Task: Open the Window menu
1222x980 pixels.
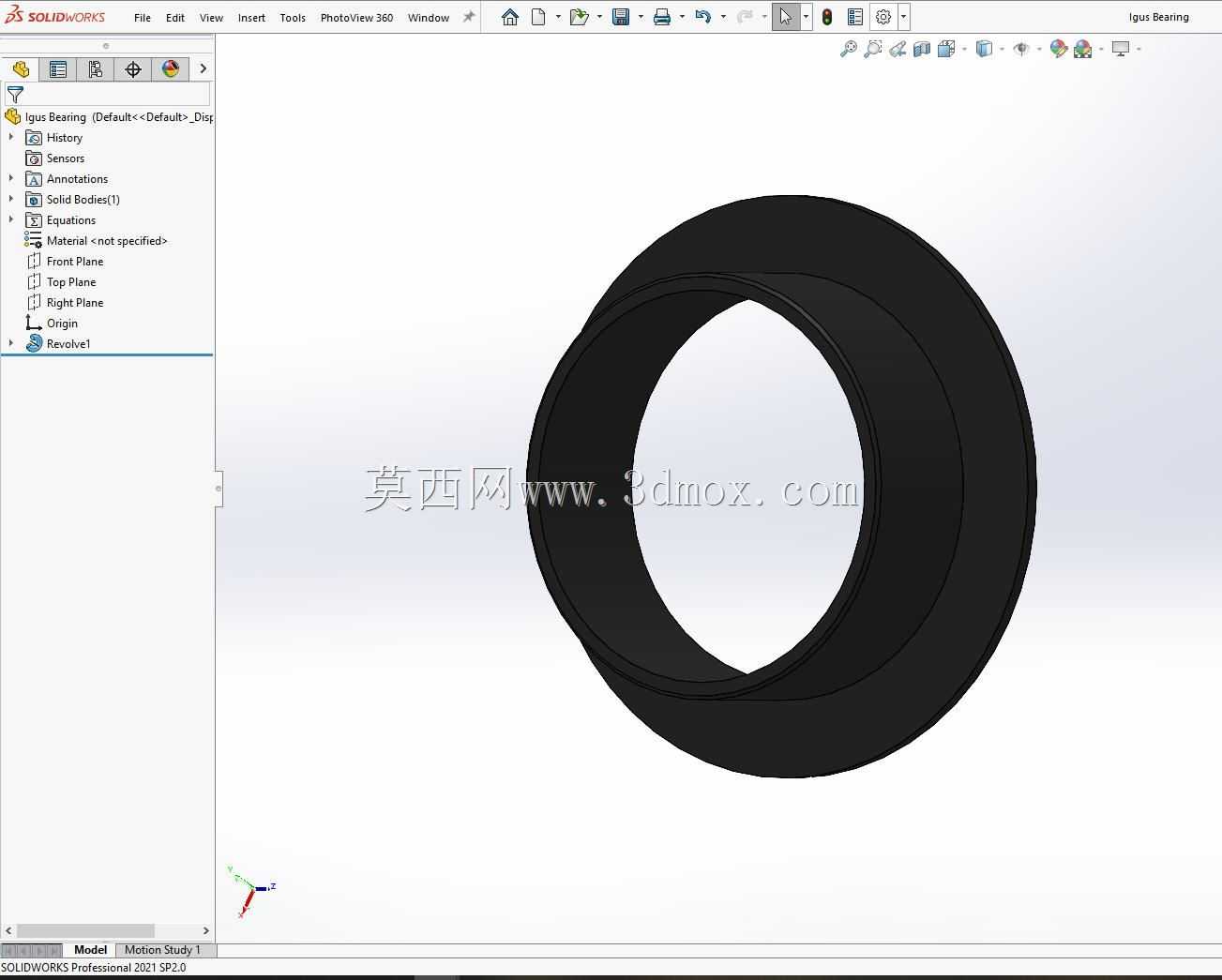Action: click(429, 18)
